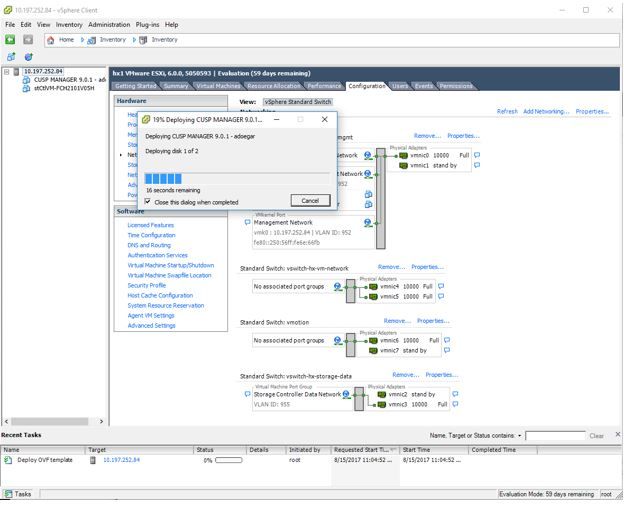This screenshot has width=624, height=505.
Task: Click Remove link for vswitch-hx-storage-data
Action: (x=406, y=374)
